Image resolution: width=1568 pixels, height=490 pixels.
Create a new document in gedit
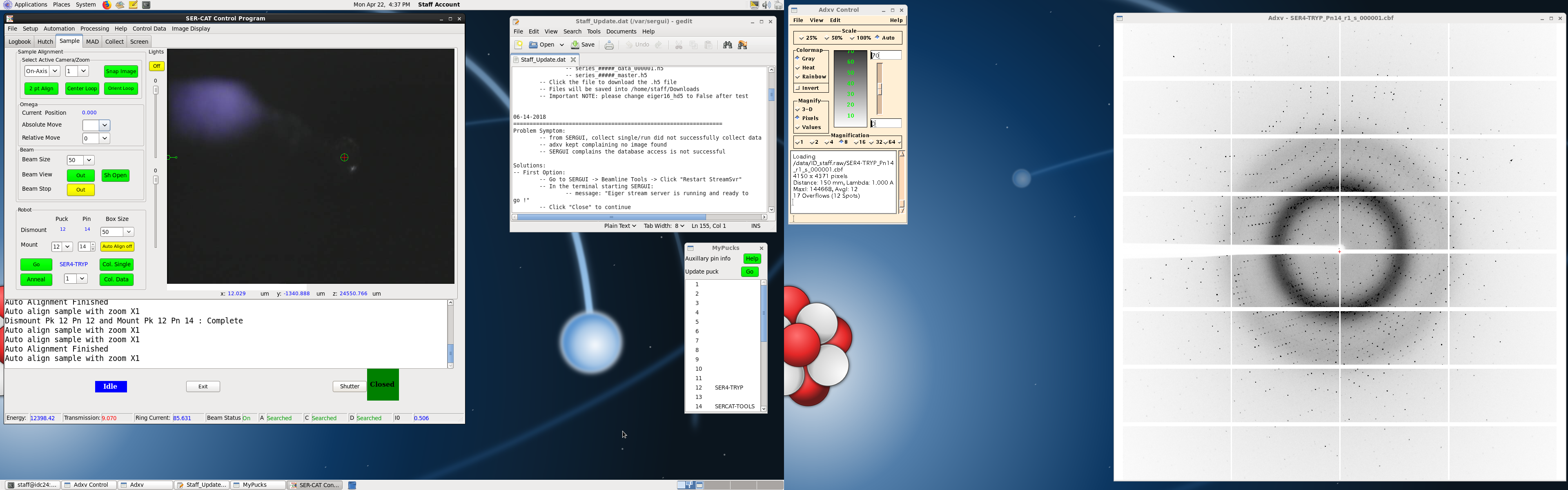(x=519, y=45)
